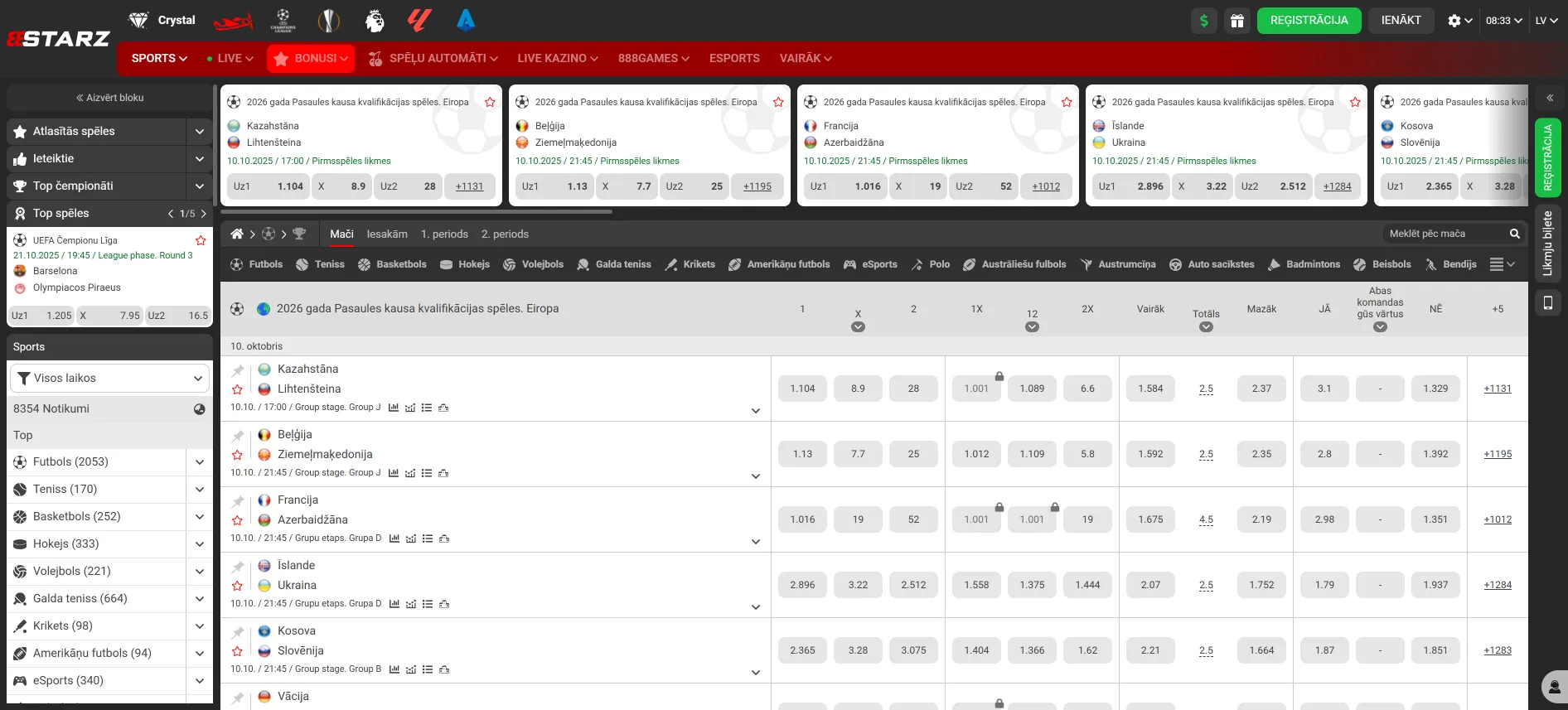The image size is (1568, 710).
Task: Open the Visos laikos time filter dropdown
Action: tap(109, 379)
